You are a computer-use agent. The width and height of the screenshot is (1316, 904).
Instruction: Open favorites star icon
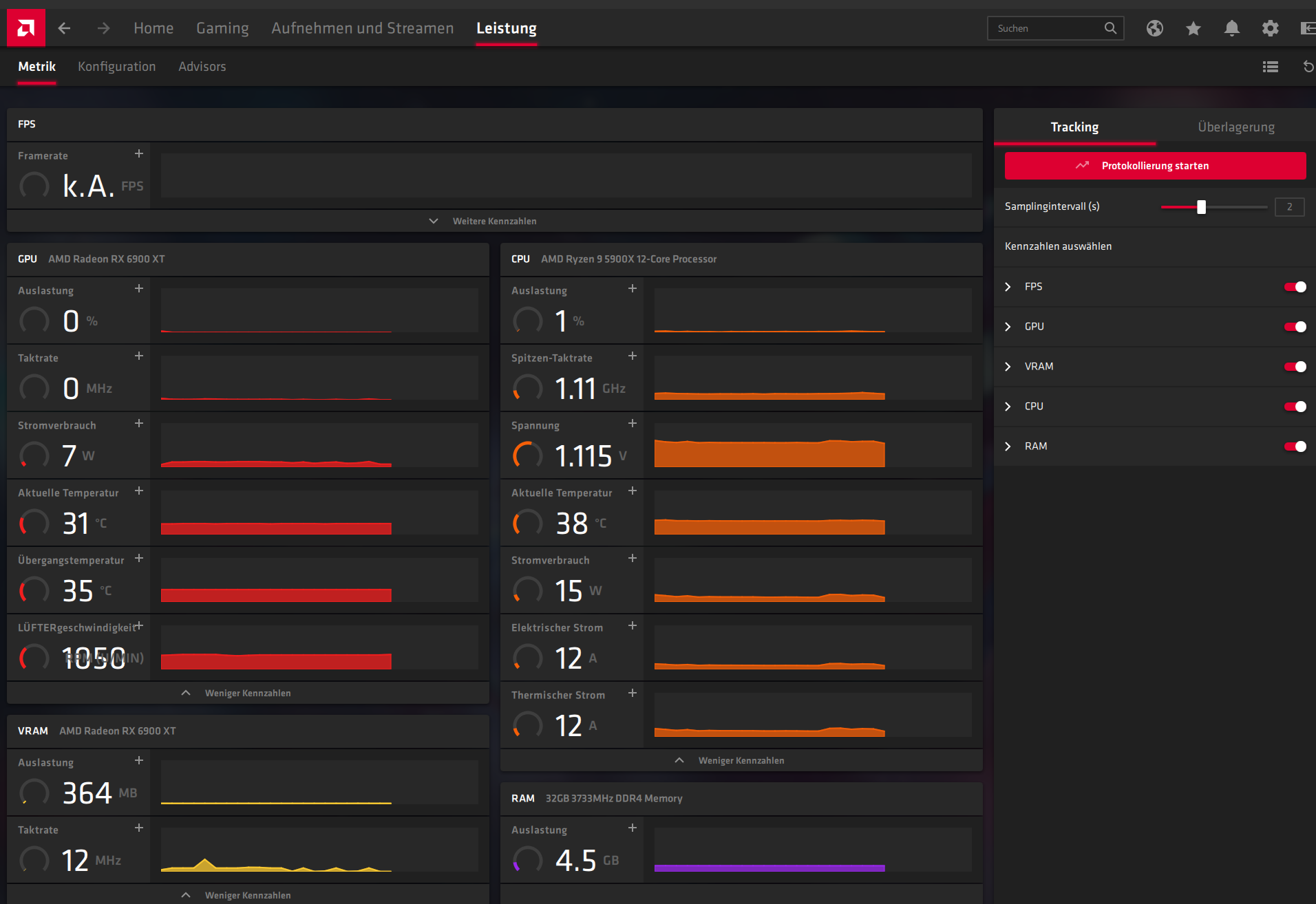point(1193,28)
